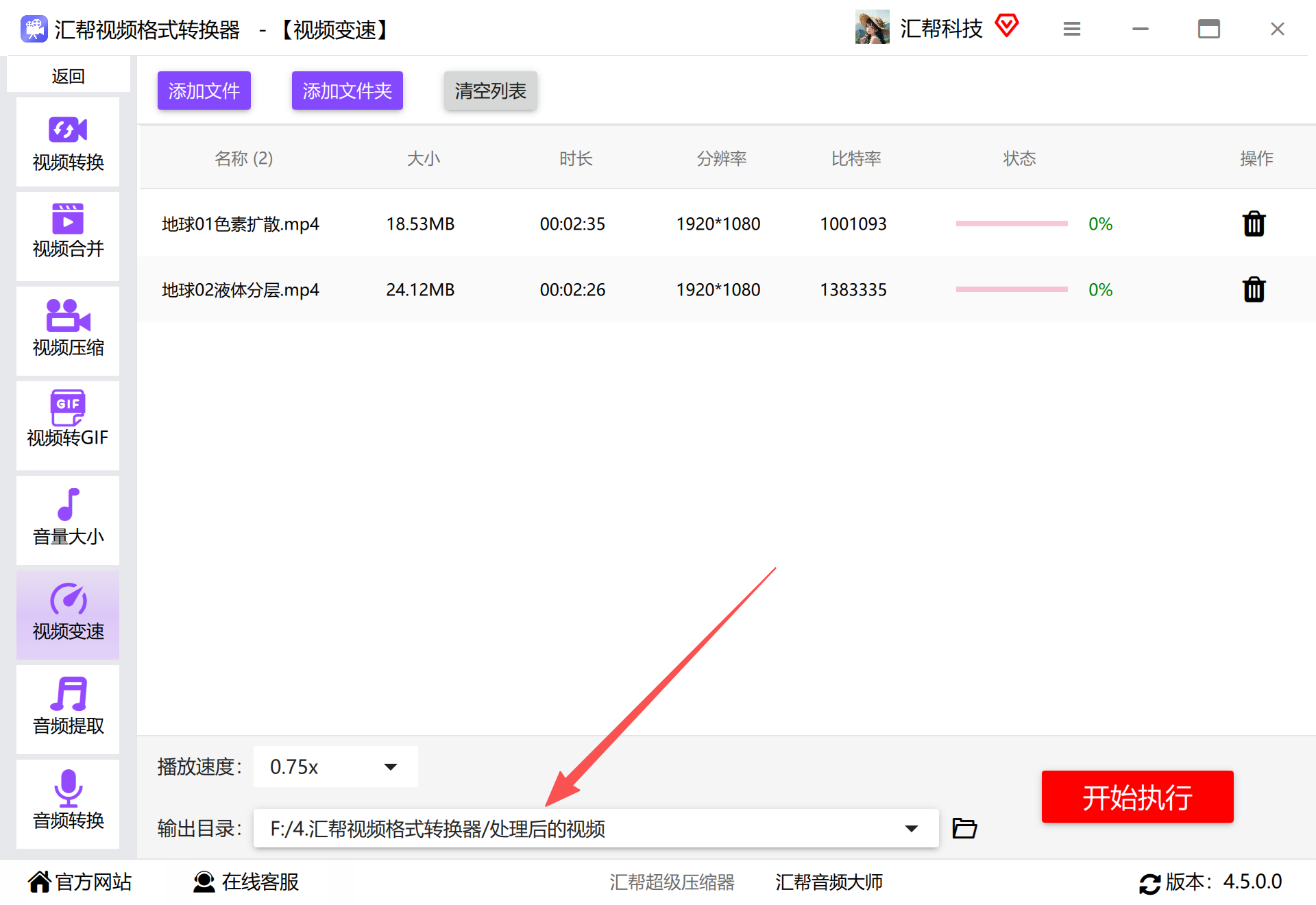Select row 地球02液体分层.mp4
Image resolution: width=1316 pixels, height=905 pixels.
point(727,289)
